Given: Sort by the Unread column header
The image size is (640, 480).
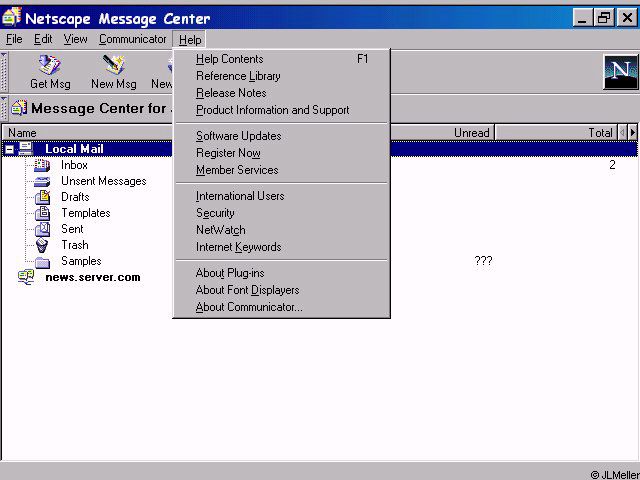Looking at the screenshot, I should 442,133.
